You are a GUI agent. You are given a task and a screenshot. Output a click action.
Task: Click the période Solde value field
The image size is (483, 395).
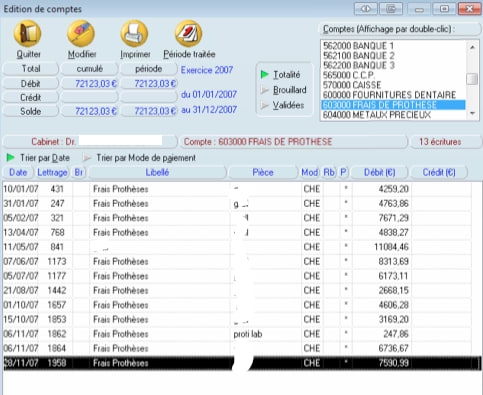click(x=149, y=111)
